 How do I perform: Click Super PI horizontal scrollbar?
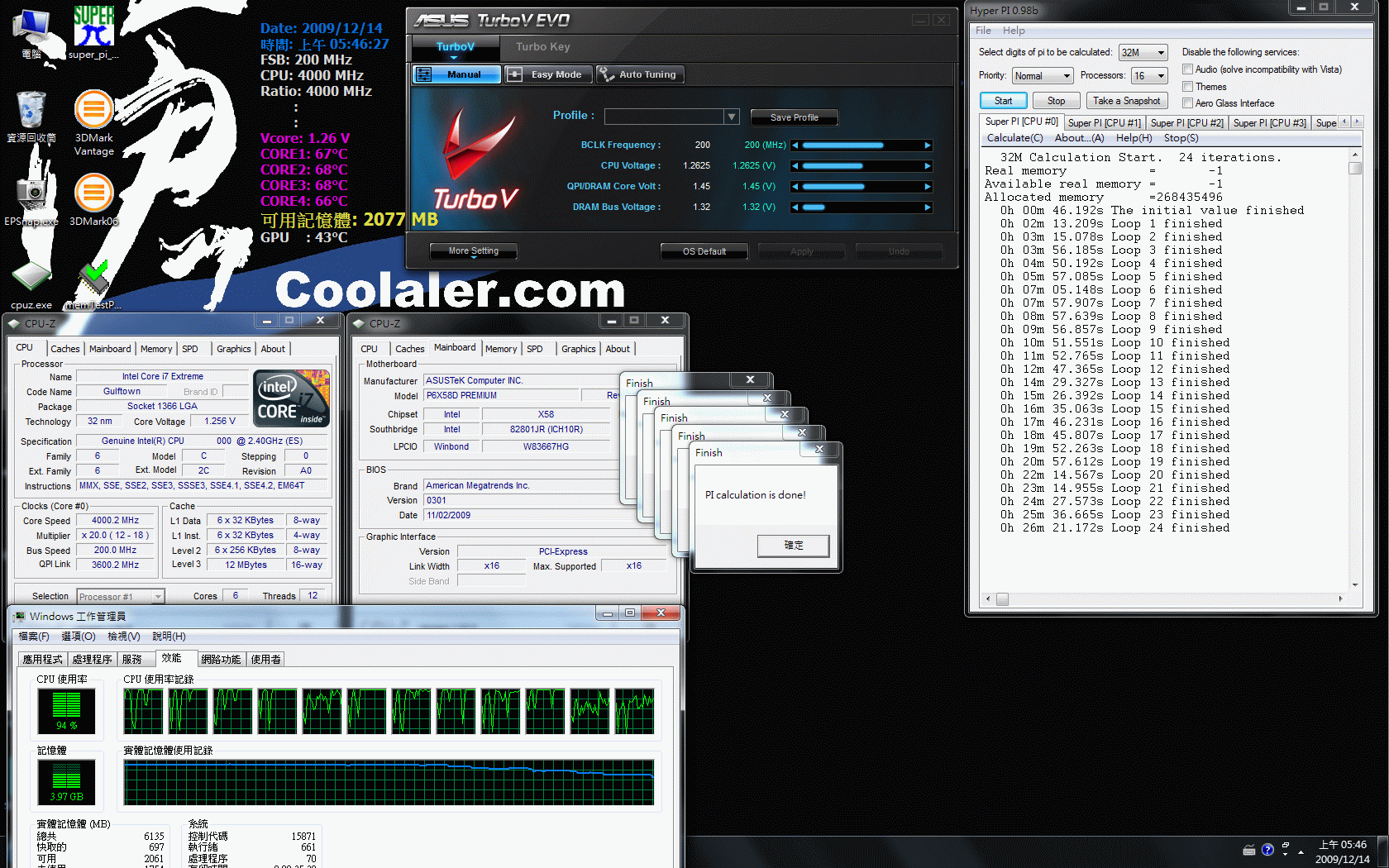(x=1163, y=599)
